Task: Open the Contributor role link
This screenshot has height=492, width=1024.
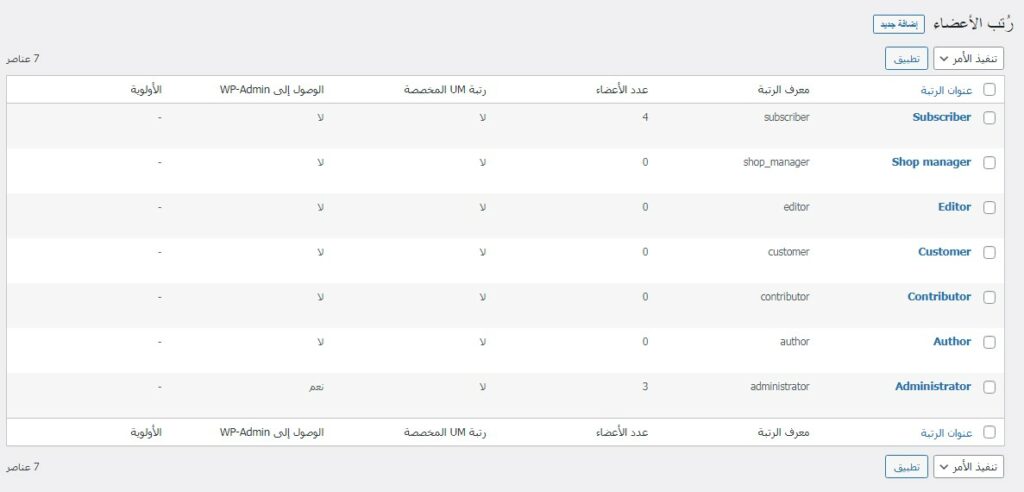Action: (939, 296)
